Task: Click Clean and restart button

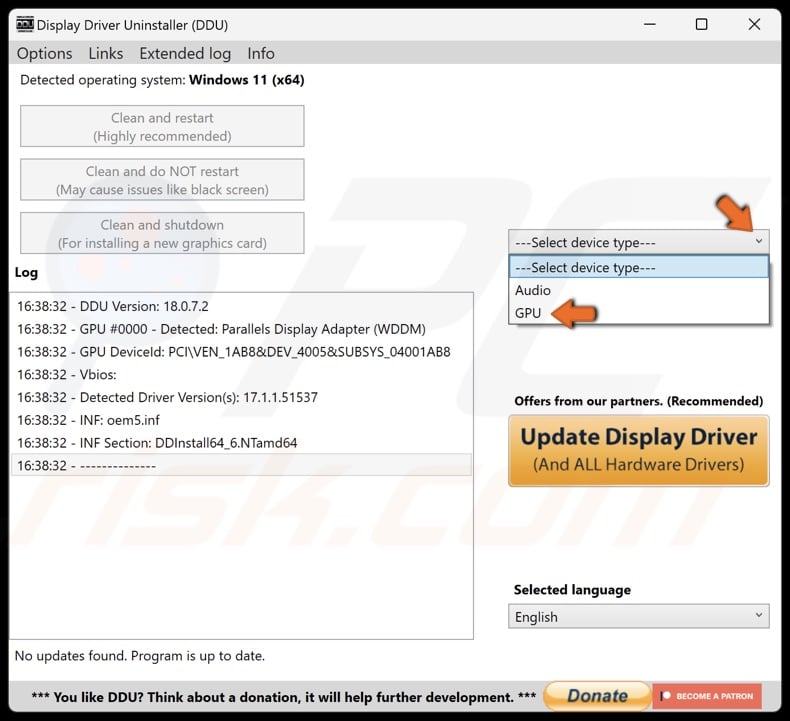Action: (162, 126)
